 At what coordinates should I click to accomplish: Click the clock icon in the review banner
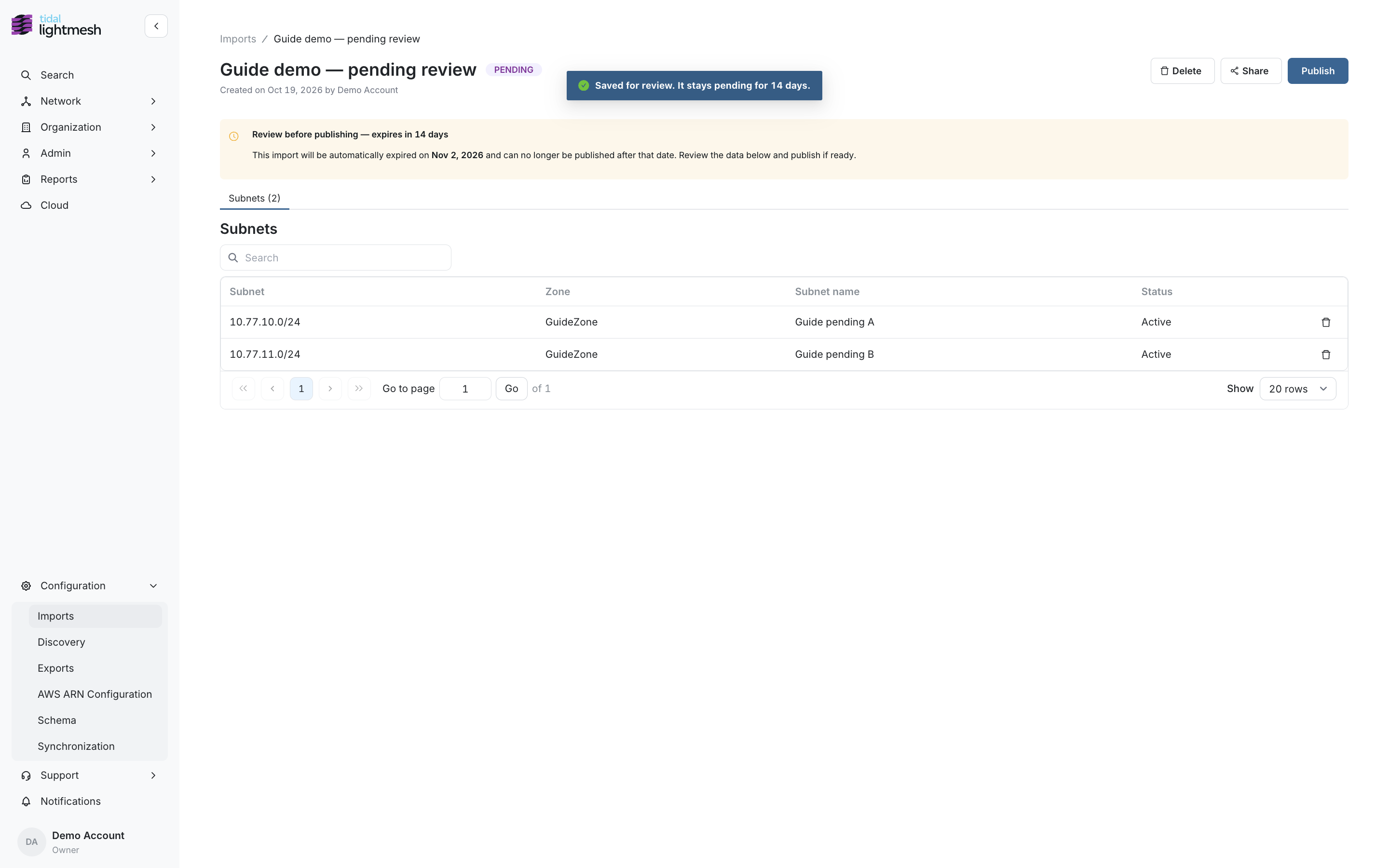tap(233, 136)
